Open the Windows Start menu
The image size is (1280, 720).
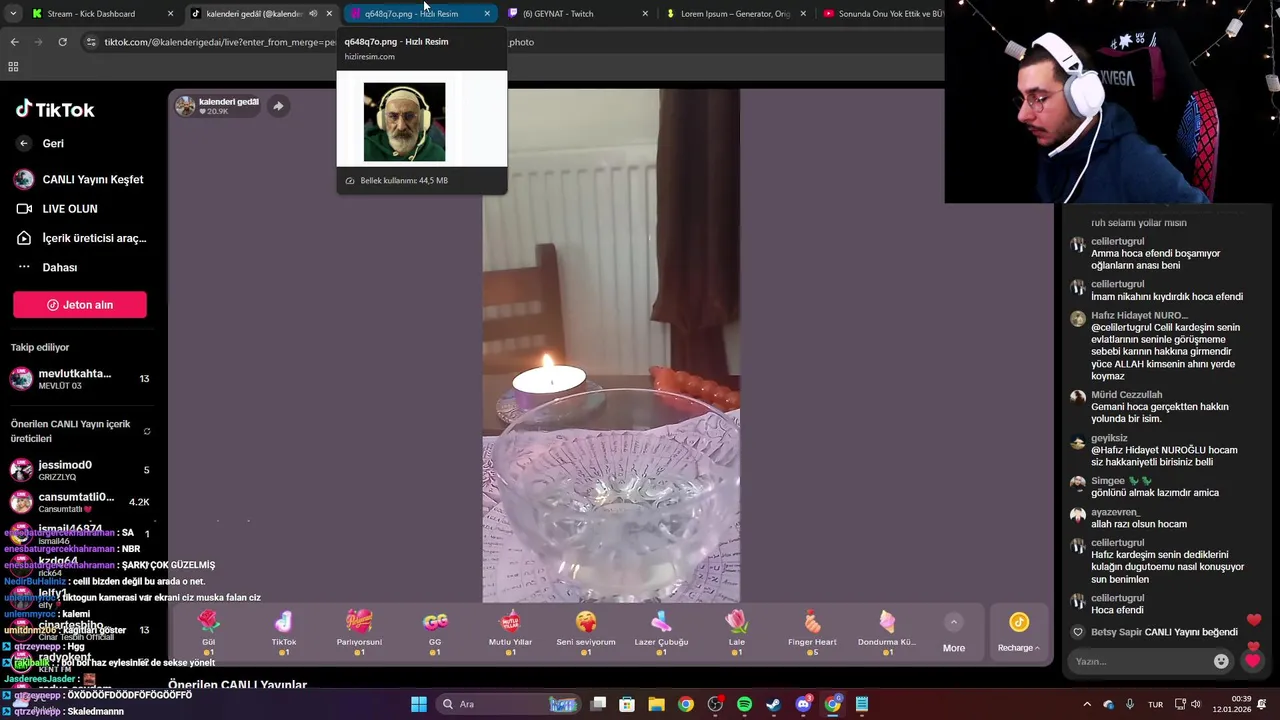click(x=419, y=704)
